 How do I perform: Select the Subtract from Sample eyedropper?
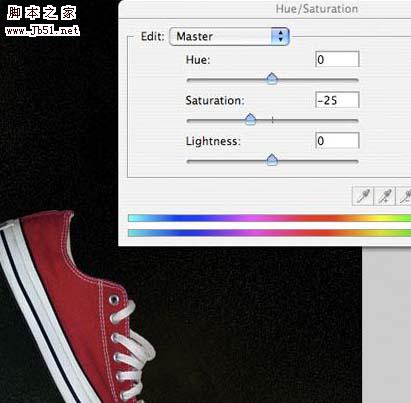(x=404, y=196)
